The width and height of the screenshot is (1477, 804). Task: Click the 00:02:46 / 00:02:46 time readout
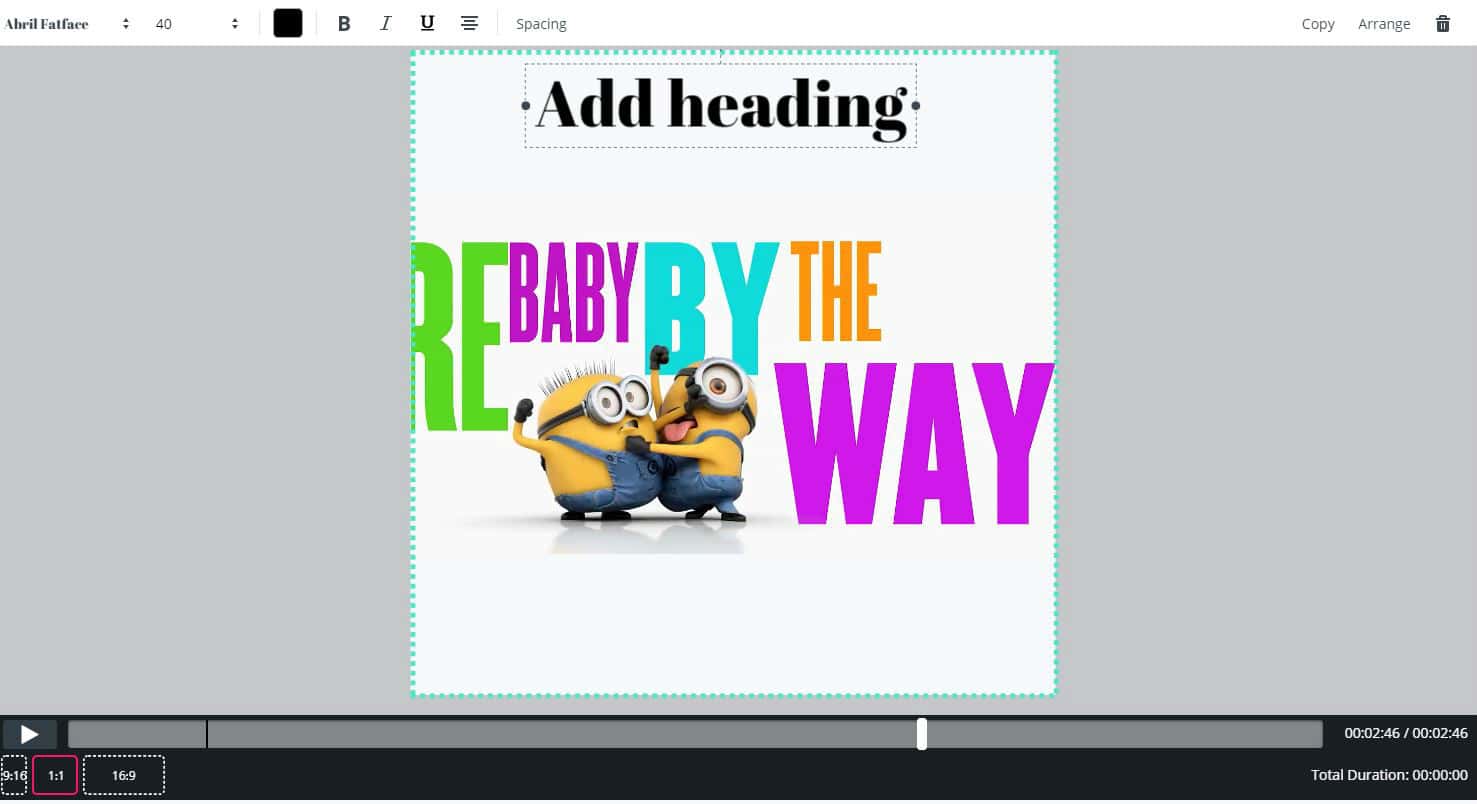1406,733
